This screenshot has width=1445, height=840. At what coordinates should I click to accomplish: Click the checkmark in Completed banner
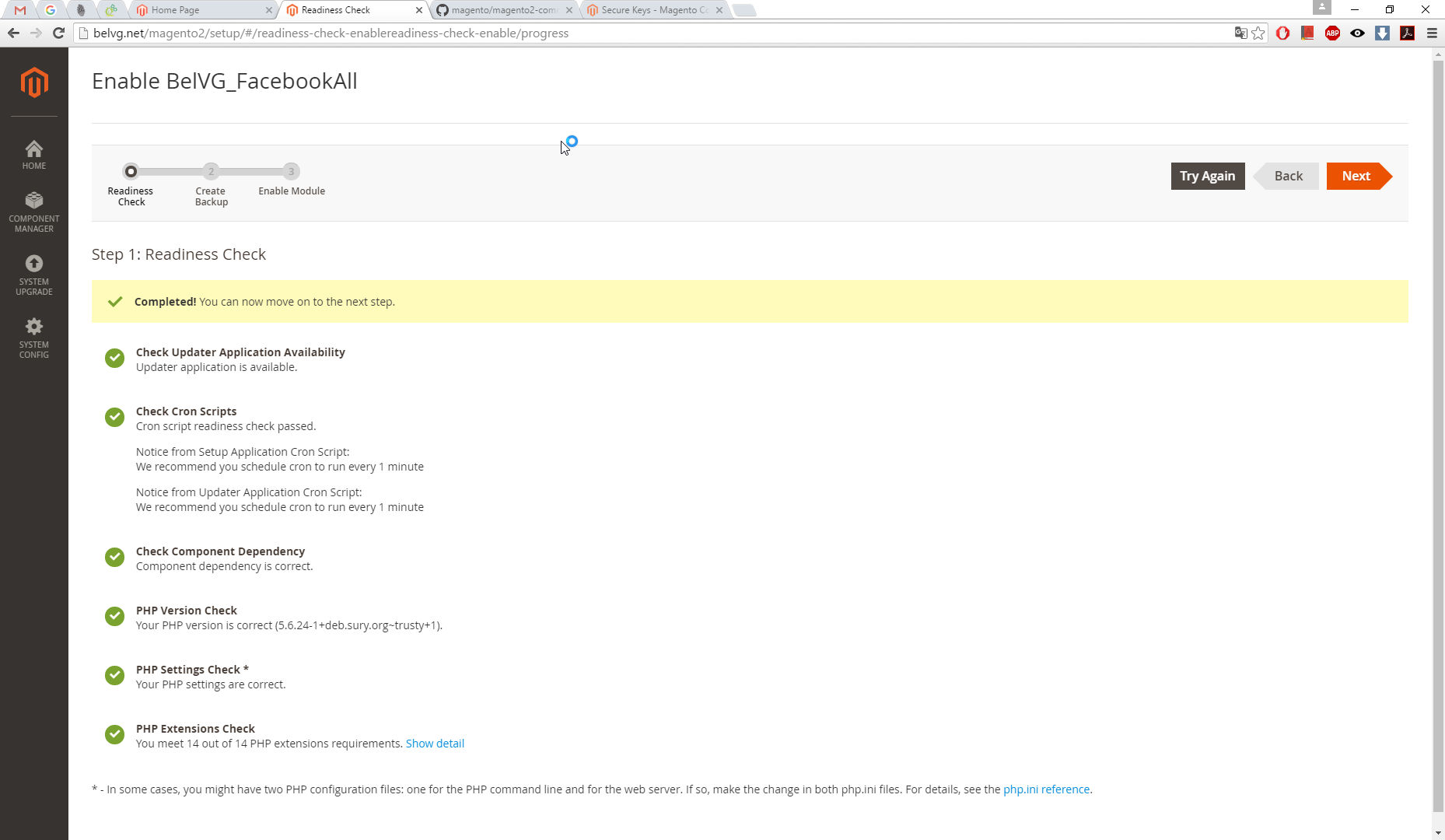pos(115,302)
